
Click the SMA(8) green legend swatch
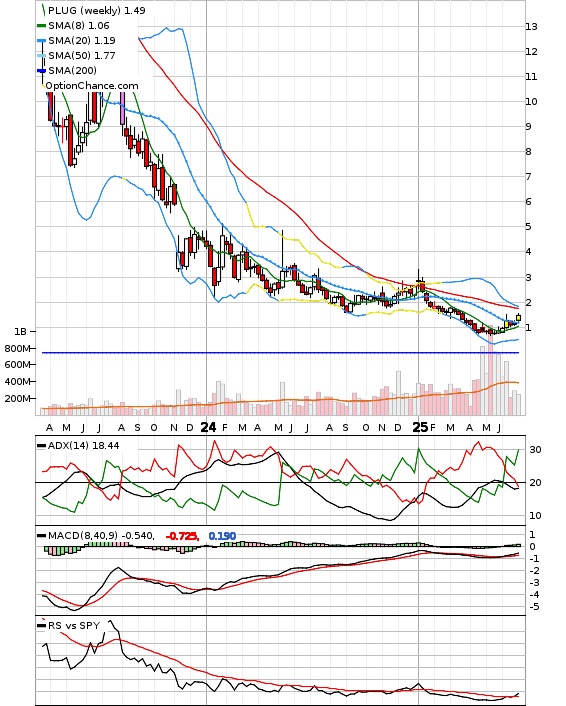pos(41,26)
